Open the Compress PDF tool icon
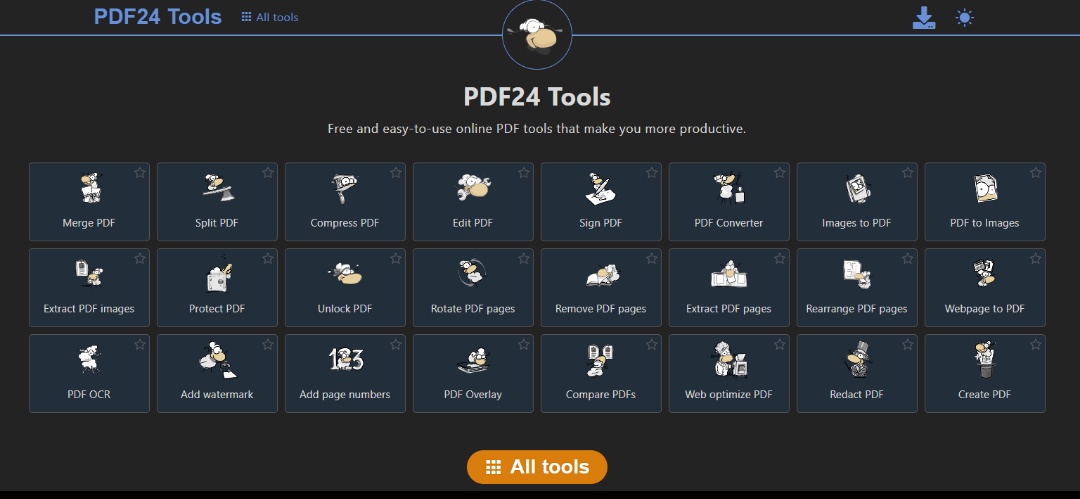Screen dimensions: 1080x499 tap(345, 188)
